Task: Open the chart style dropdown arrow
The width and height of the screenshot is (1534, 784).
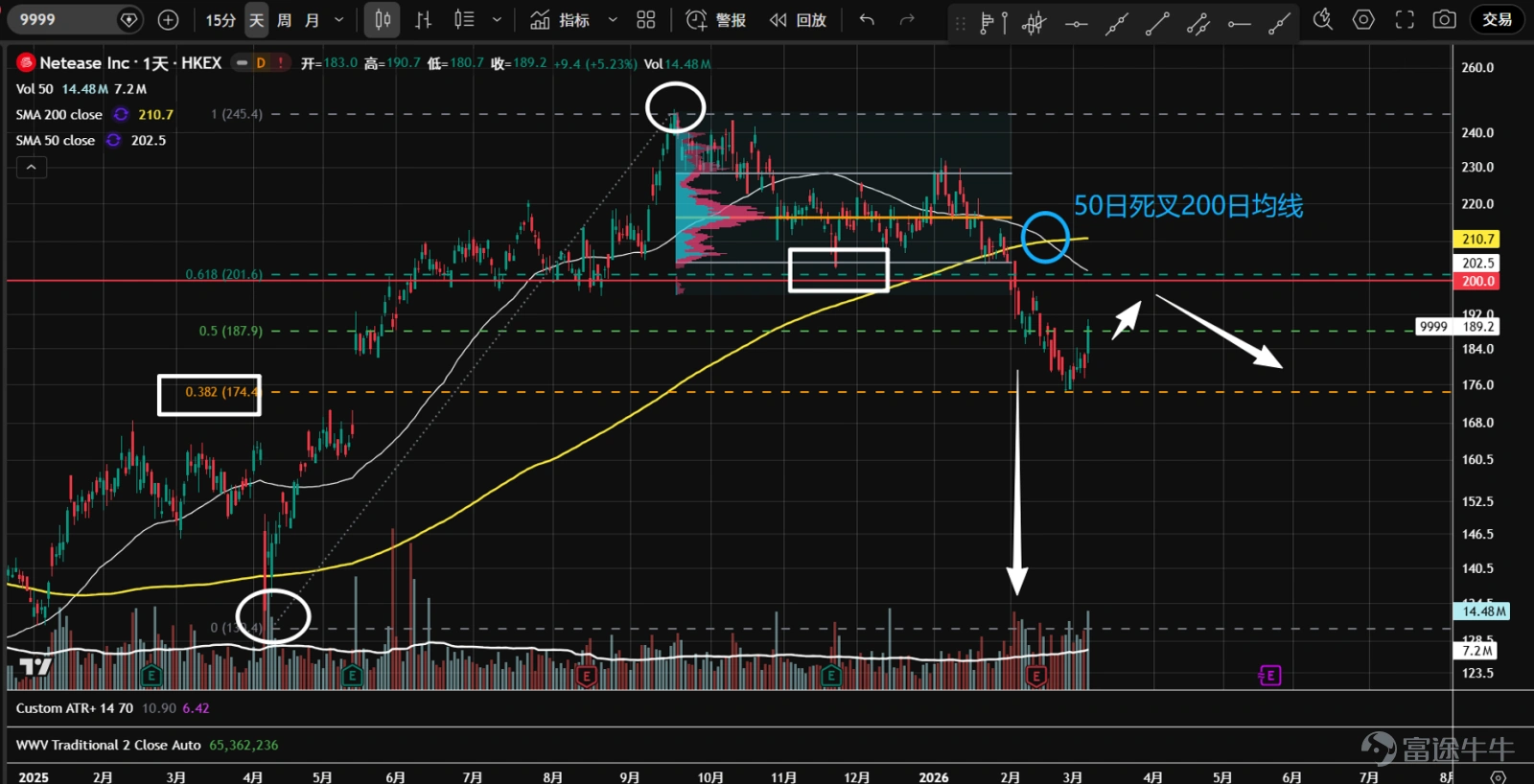Action: [x=497, y=19]
